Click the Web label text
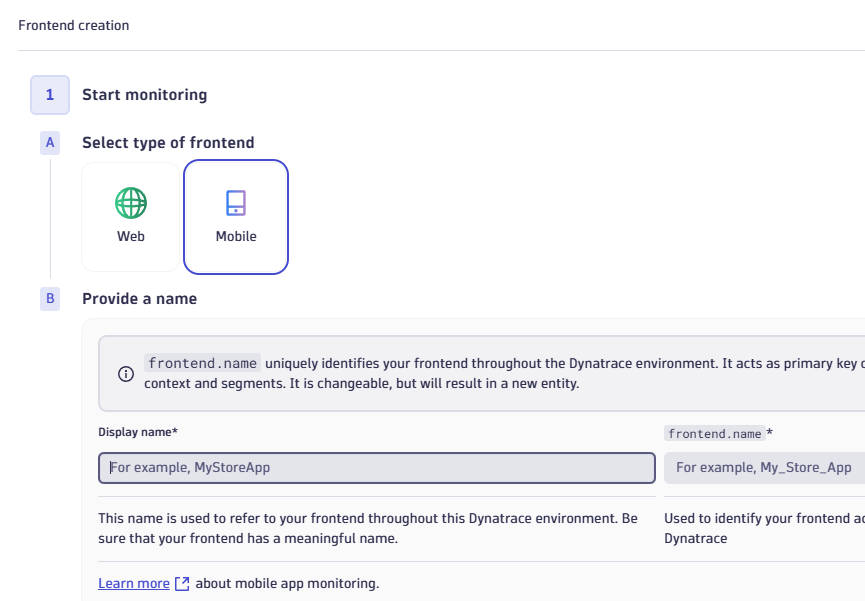 131,236
